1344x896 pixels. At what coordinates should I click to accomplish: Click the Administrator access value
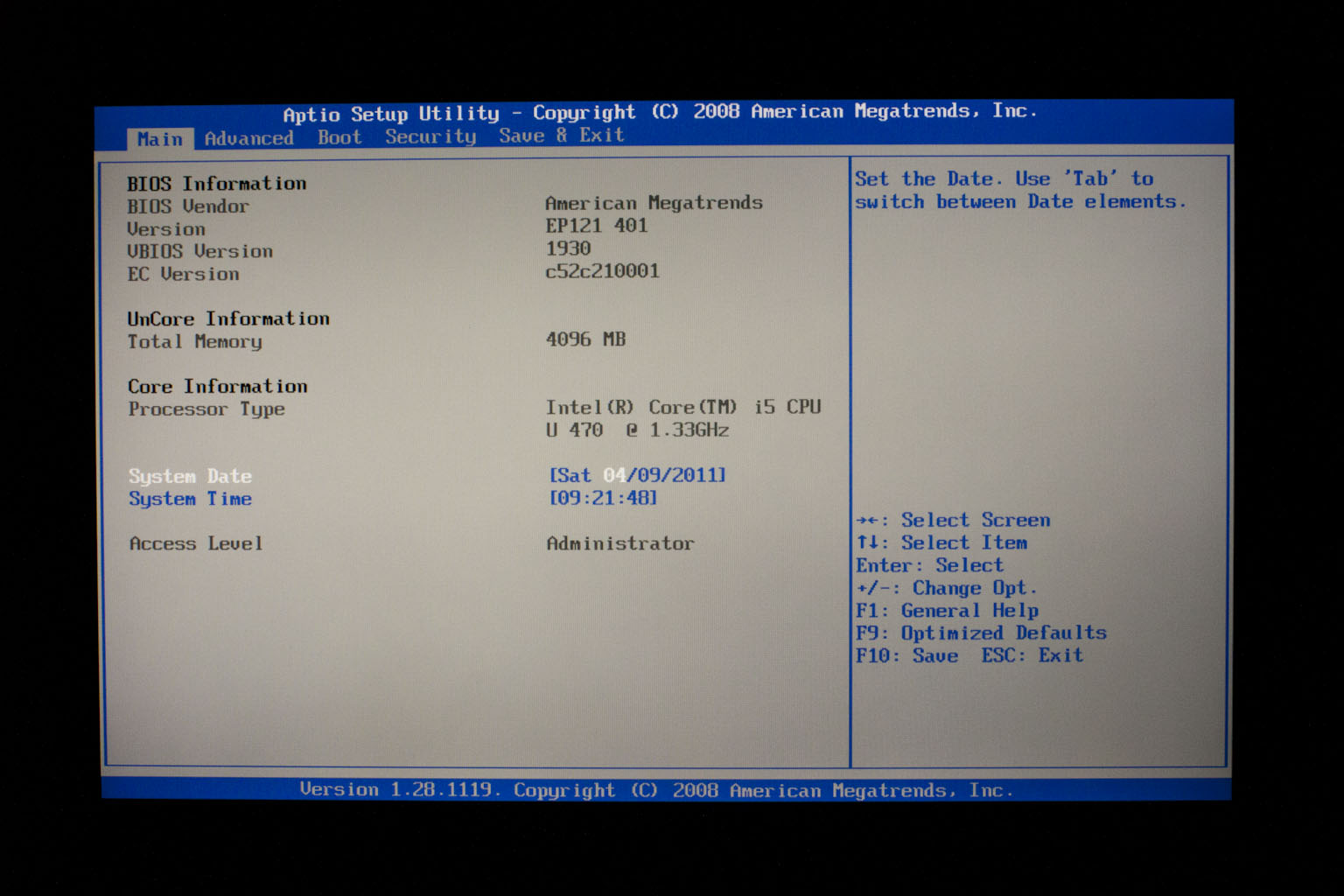click(620, 543)
